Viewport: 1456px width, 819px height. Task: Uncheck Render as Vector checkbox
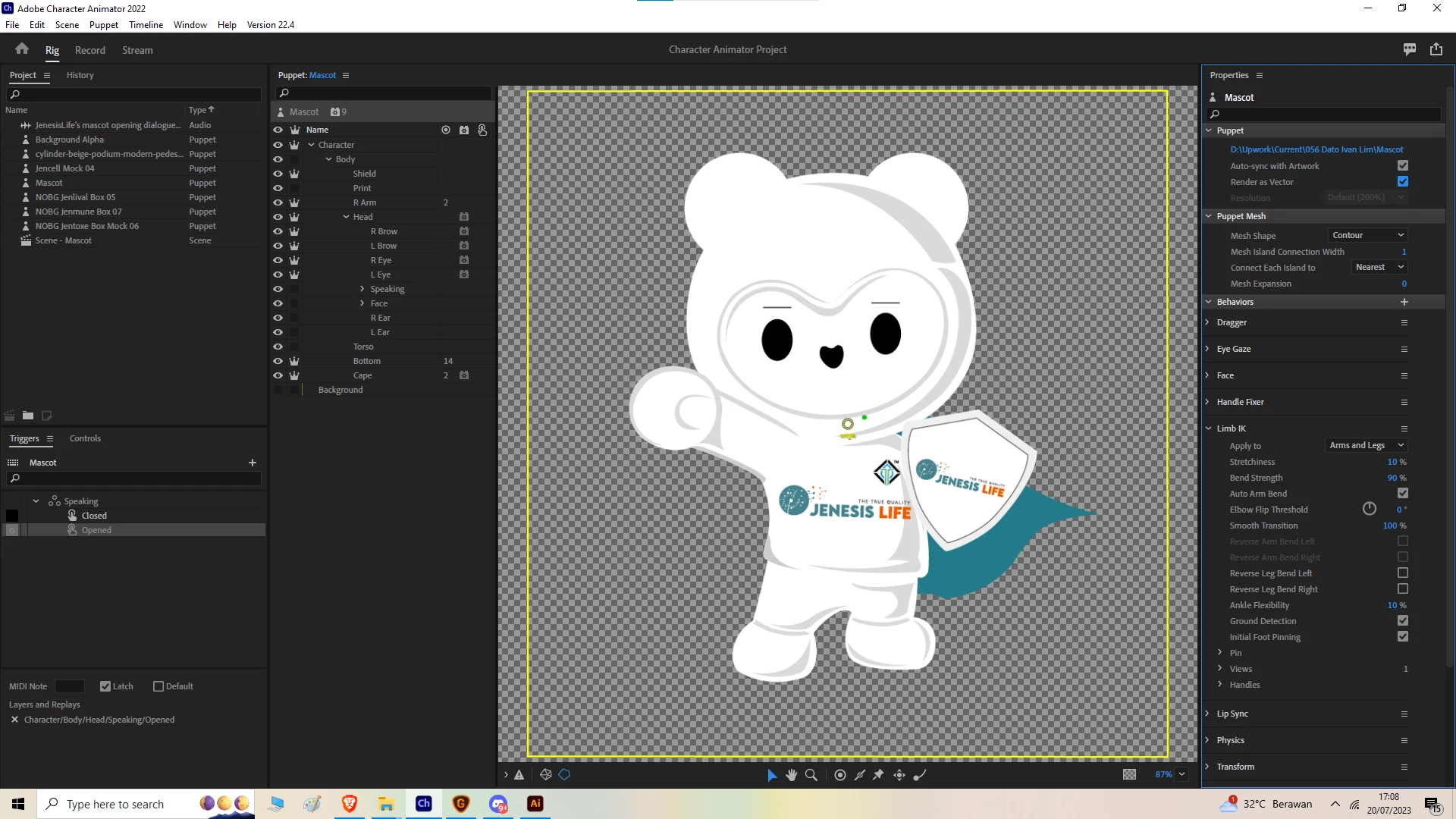pos(1402,182)
